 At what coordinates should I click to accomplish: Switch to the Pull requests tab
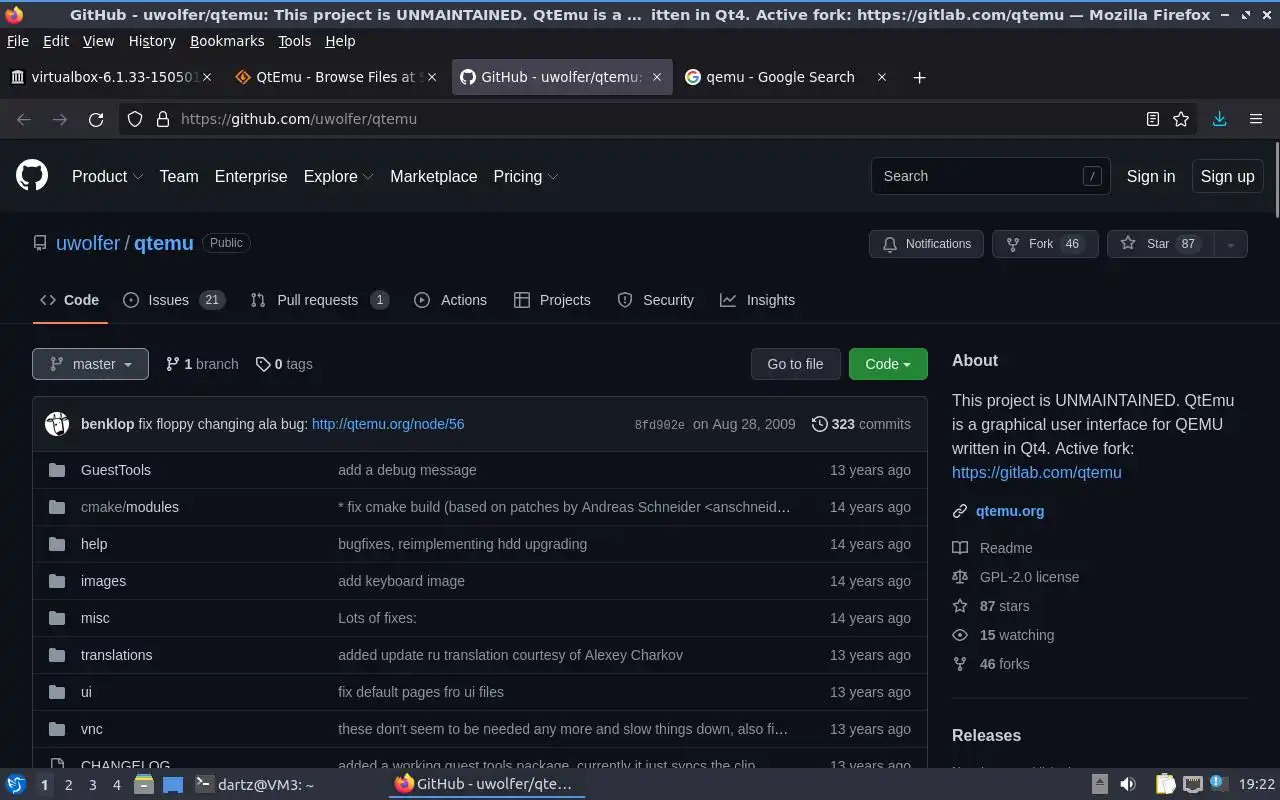(x=320, y=300)
